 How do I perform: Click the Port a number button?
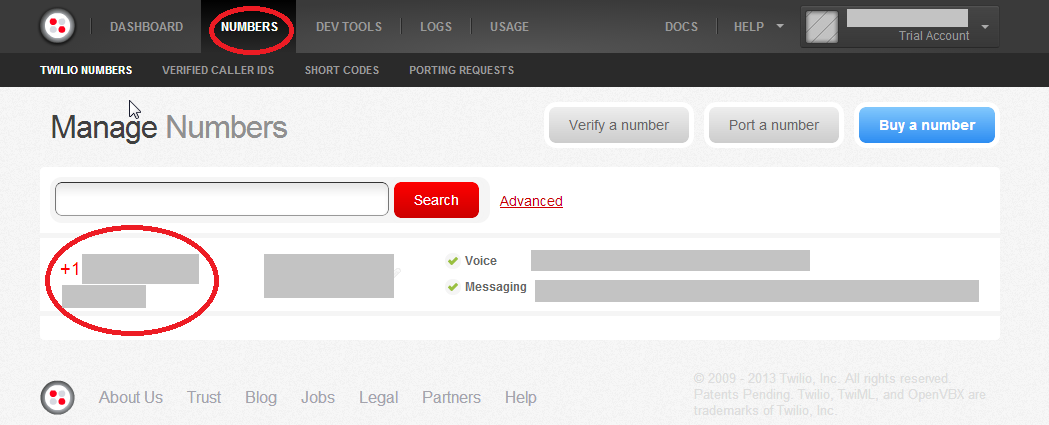coord(773,125)
